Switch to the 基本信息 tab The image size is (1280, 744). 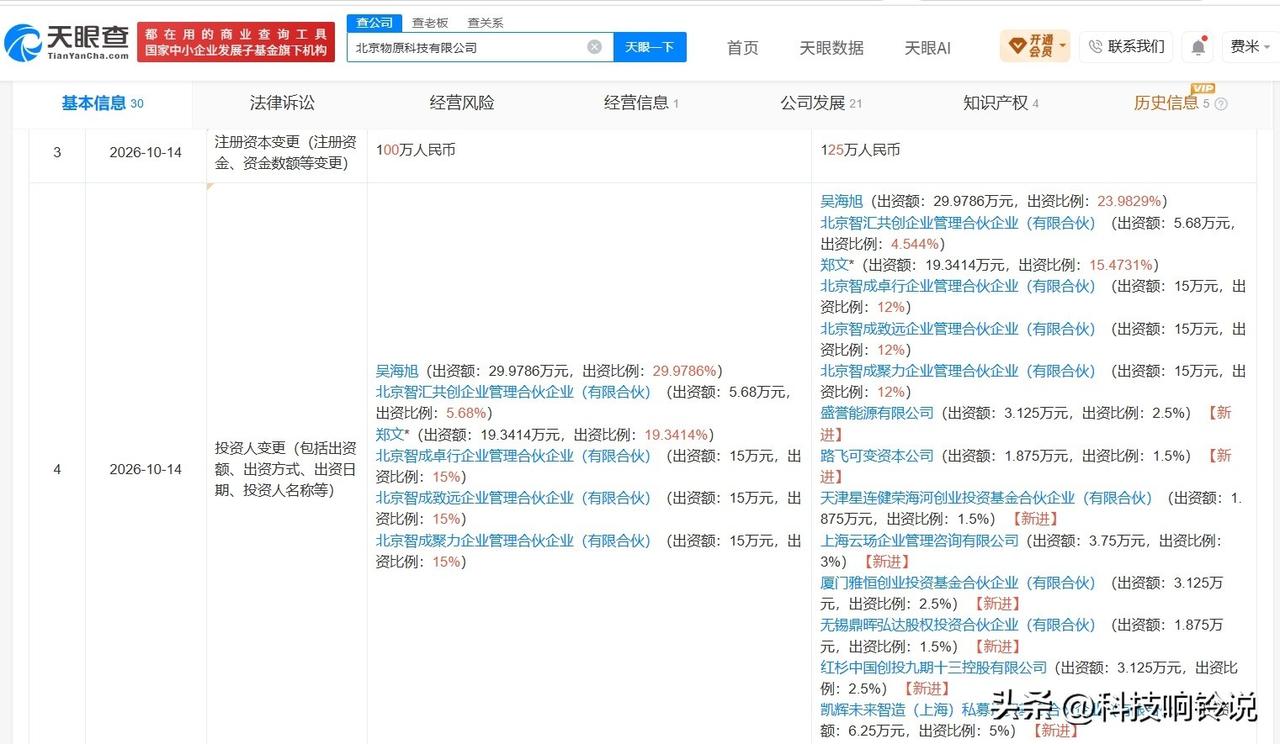(102, 103)
